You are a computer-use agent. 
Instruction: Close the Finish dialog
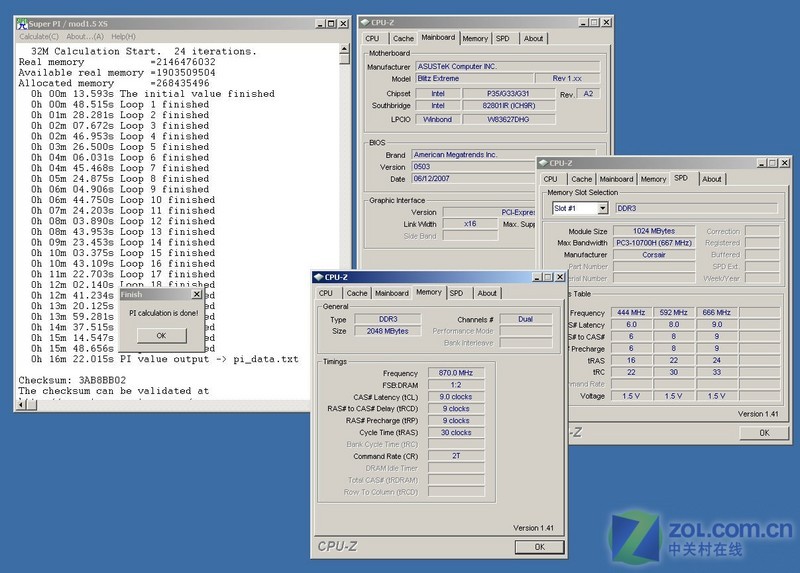(196, 294)
